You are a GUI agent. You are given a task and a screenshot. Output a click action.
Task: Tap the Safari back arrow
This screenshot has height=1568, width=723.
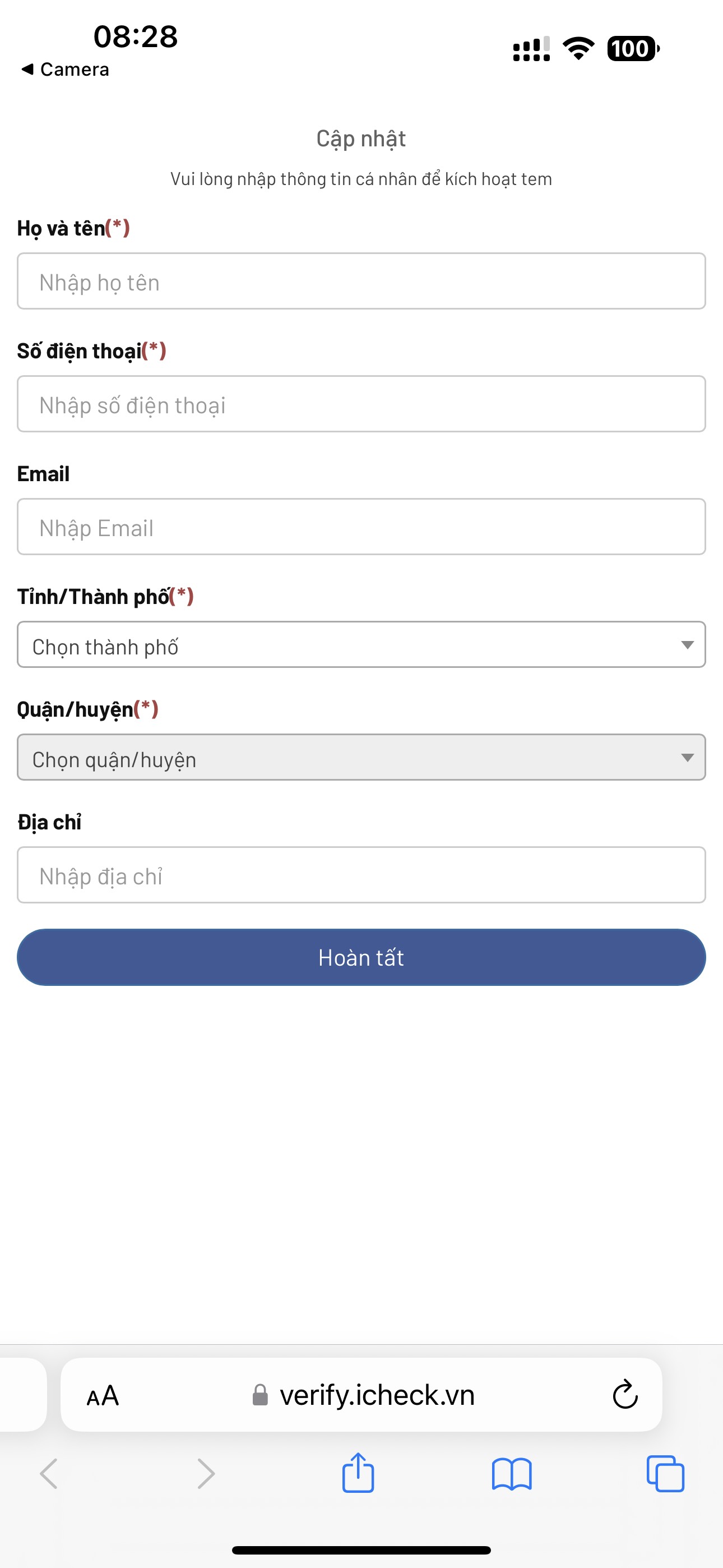click(x=49, y=1474)
